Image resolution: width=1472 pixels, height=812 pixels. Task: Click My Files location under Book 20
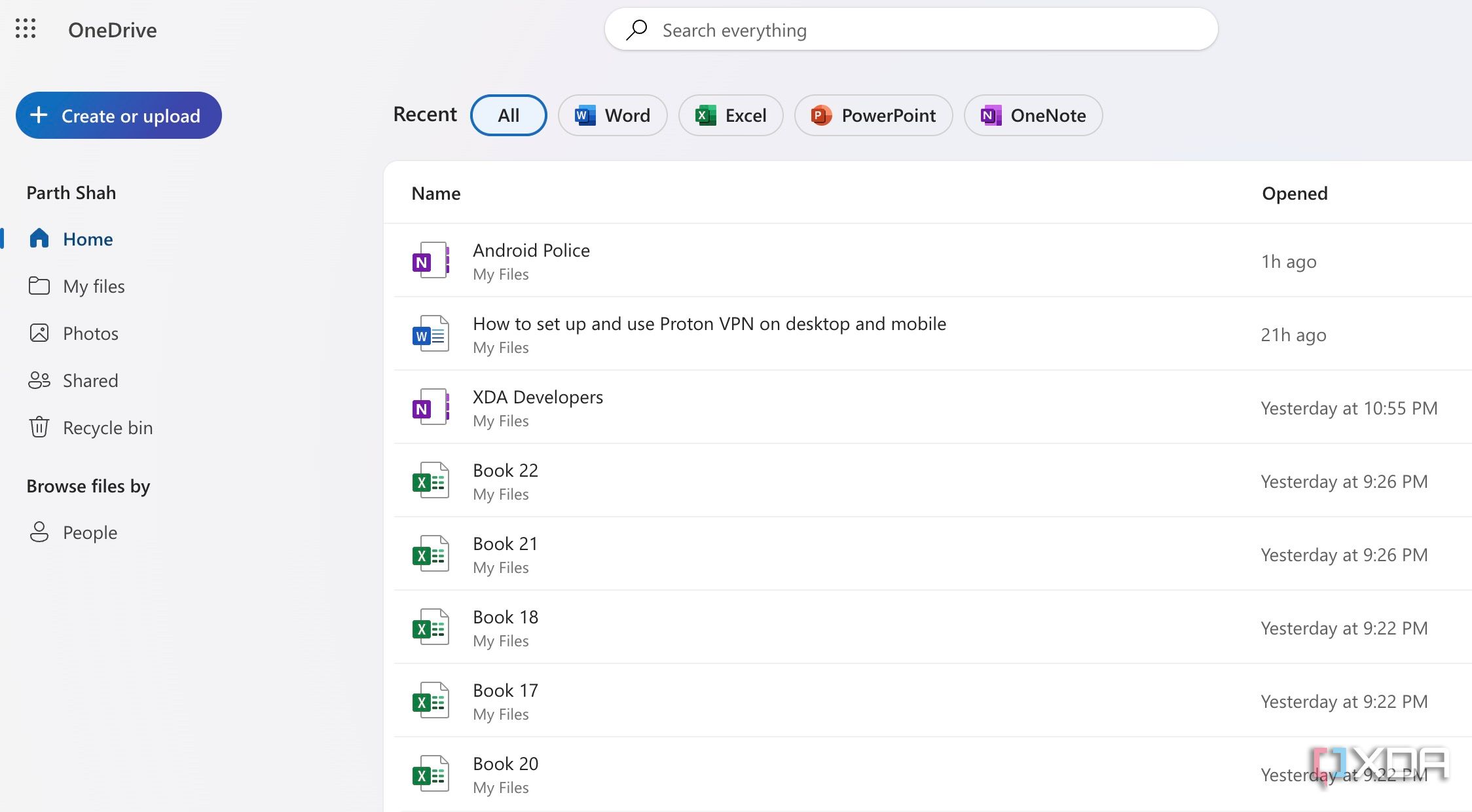pyautogui.click(x=501, y=788)
